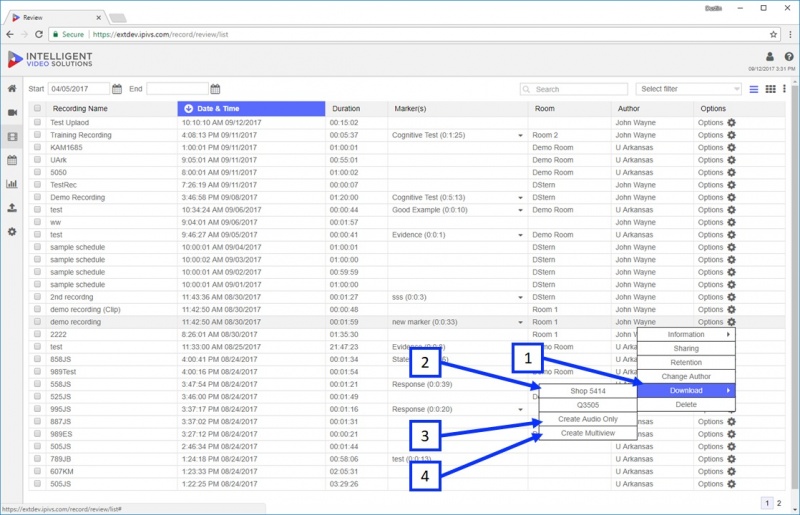Choose Delete in options menu
Viewport: 800px width, 515px height.
coord(686,404)
